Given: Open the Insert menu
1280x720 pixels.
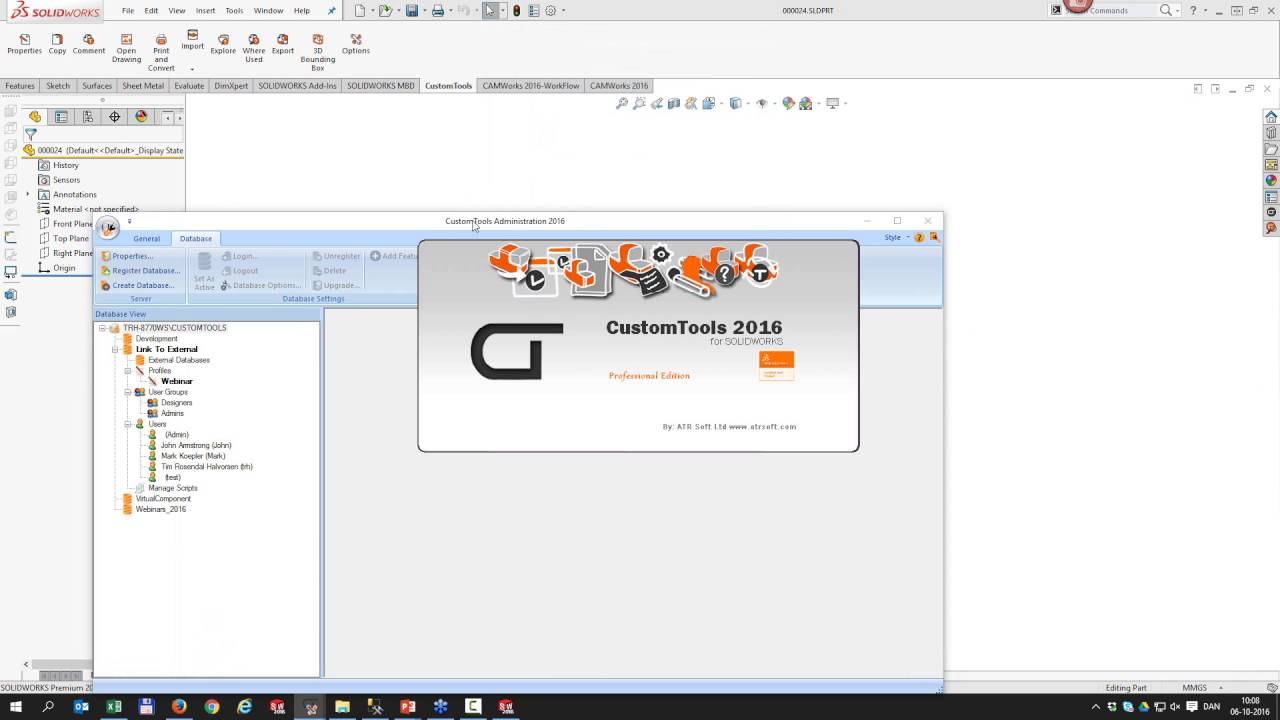Looking at the screenshot, I should click(205, 10).
